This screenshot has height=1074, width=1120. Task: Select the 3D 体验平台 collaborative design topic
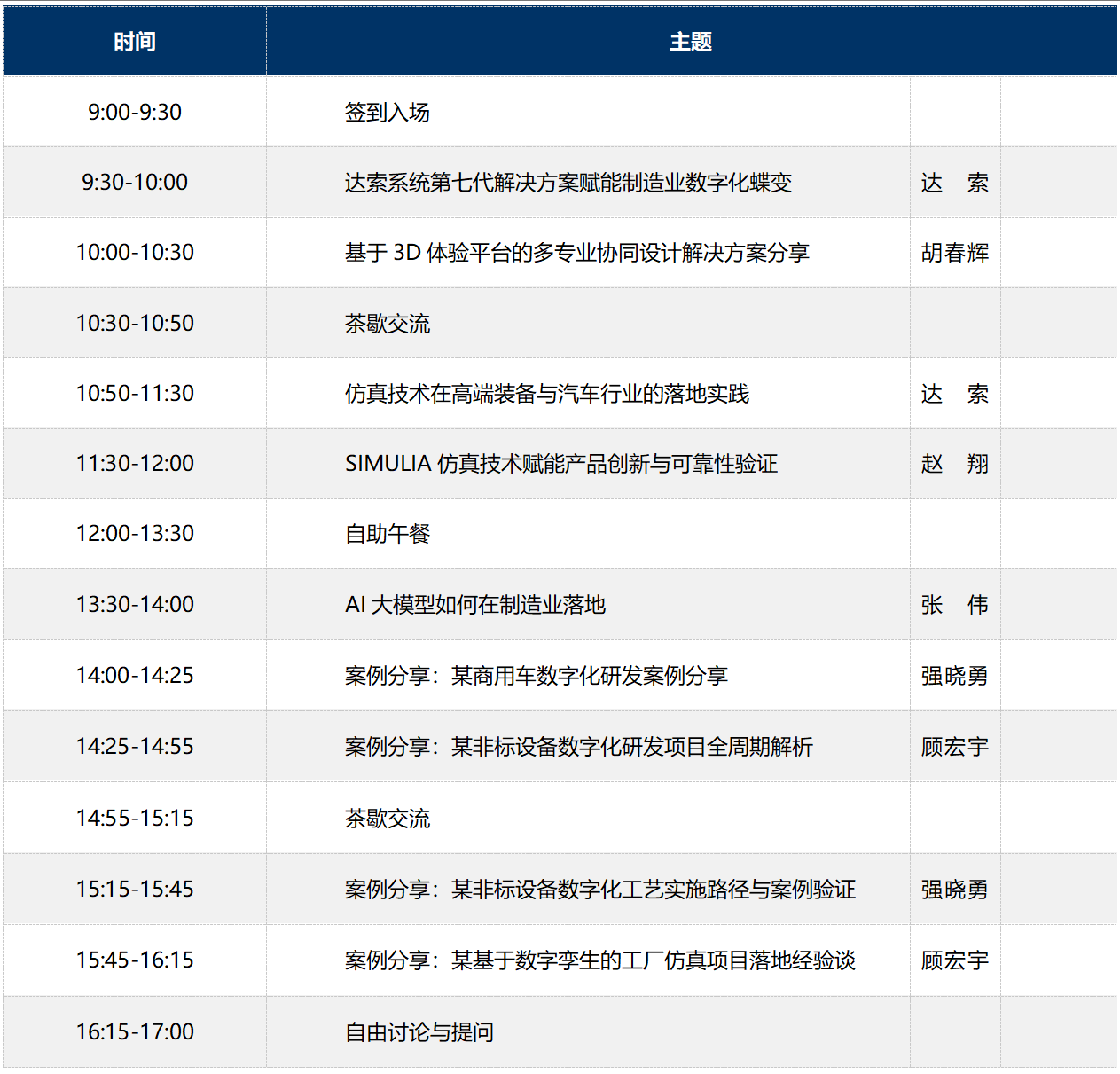(576, 253)
